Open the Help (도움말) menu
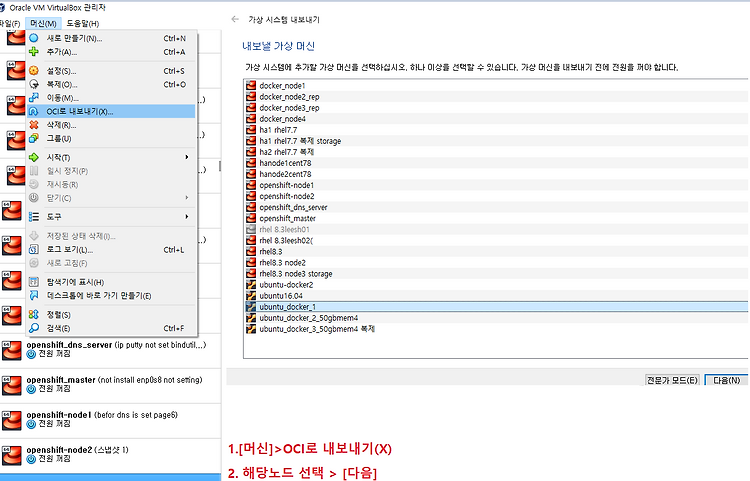Viewport: 750px width, 481px height. 83,23
